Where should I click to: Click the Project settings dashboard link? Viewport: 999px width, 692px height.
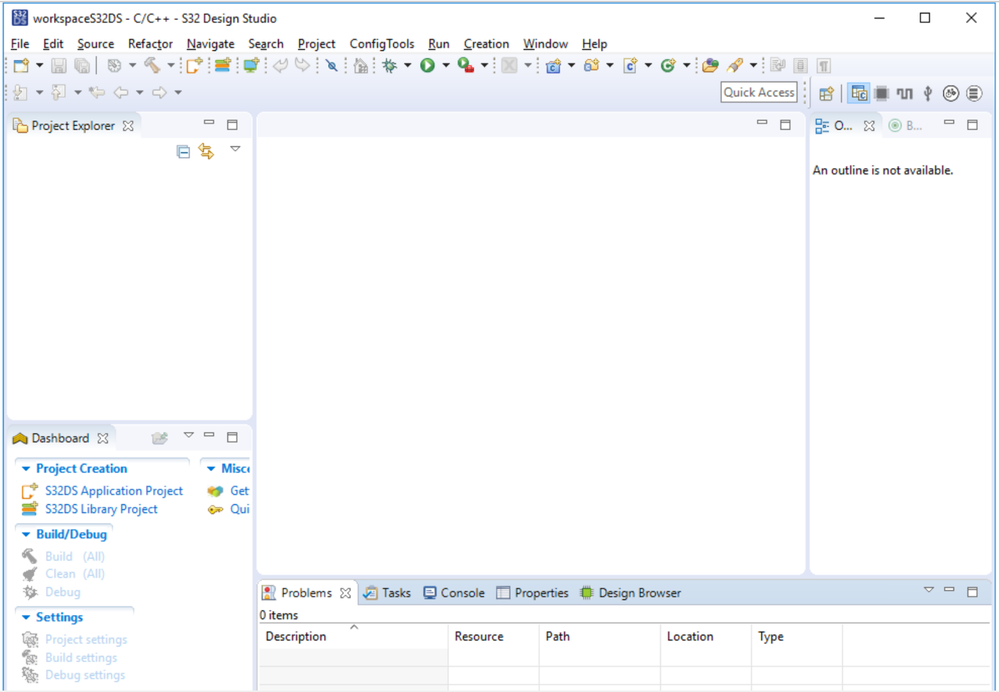(x=85, y=639)
